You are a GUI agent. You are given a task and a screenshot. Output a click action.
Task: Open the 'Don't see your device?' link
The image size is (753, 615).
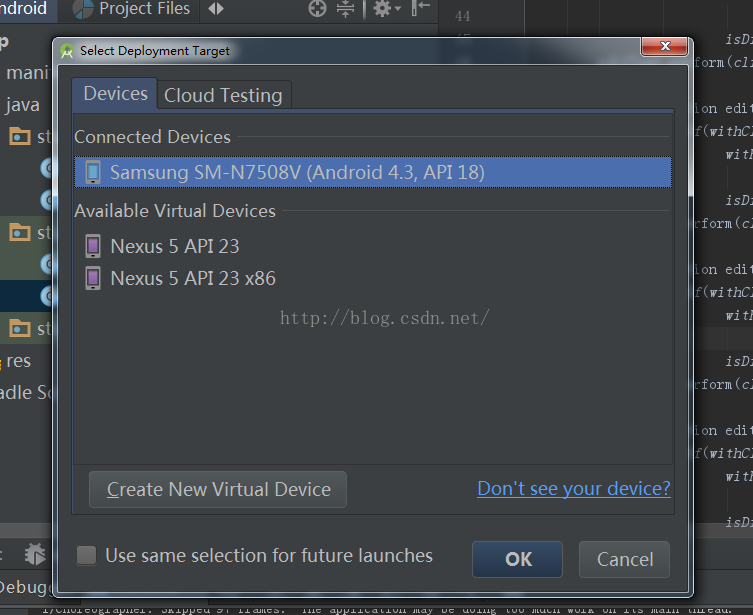click(x=573, y=488)
